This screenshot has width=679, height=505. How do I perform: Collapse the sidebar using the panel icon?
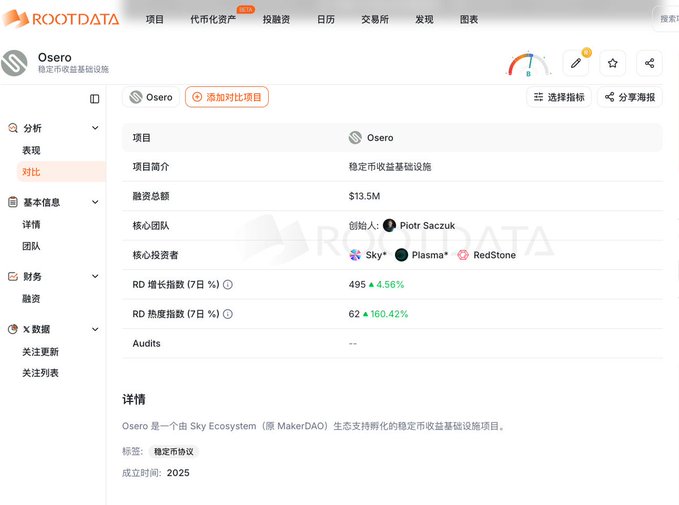pos(94,99)
